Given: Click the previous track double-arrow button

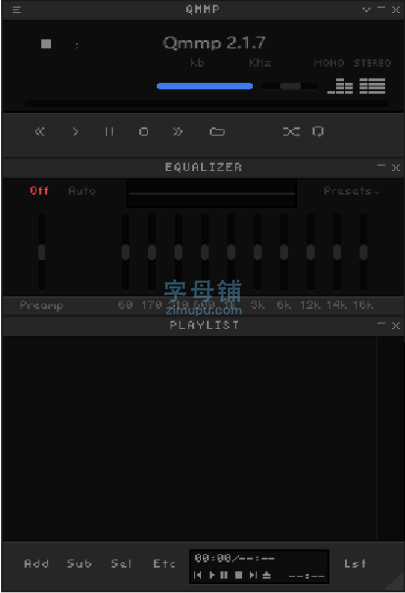Looking at the screenshot, I should point(40,132).
